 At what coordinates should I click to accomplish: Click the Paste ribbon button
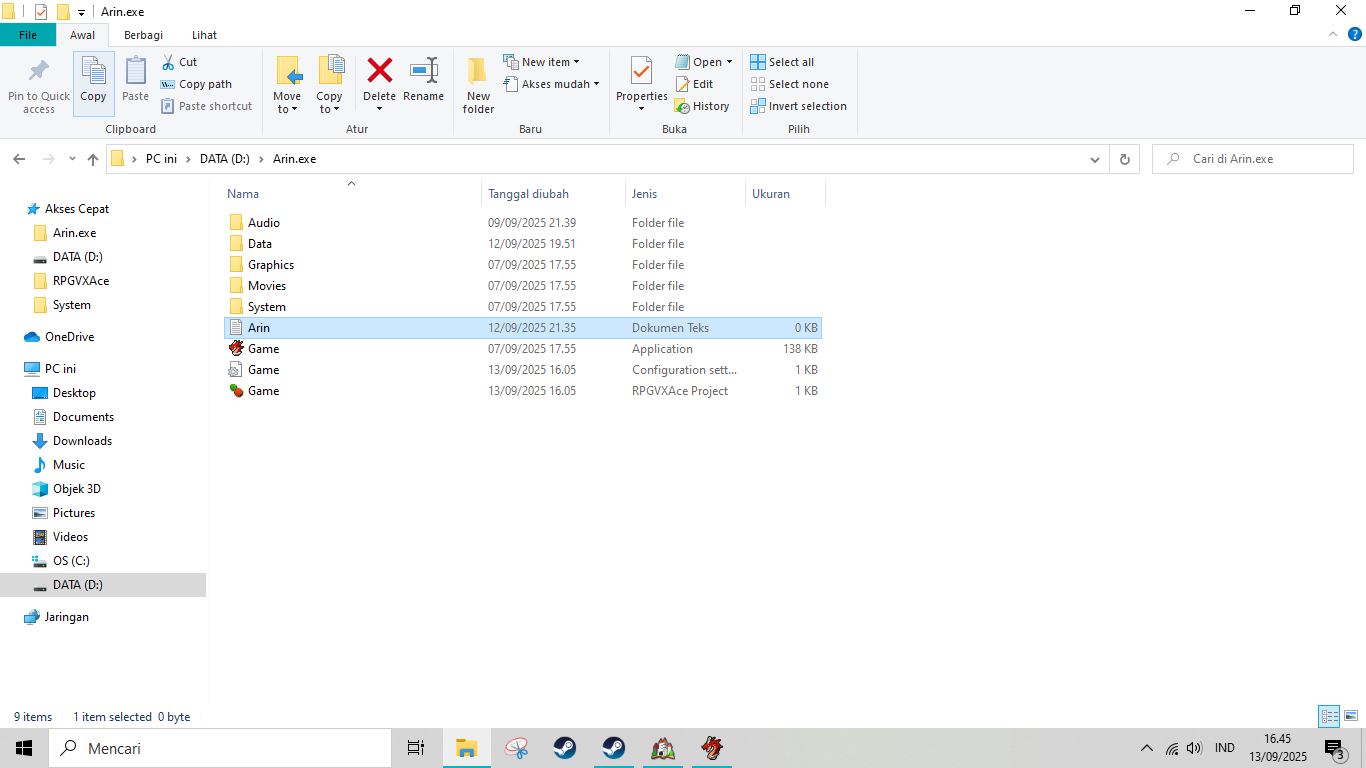(135, 82)
